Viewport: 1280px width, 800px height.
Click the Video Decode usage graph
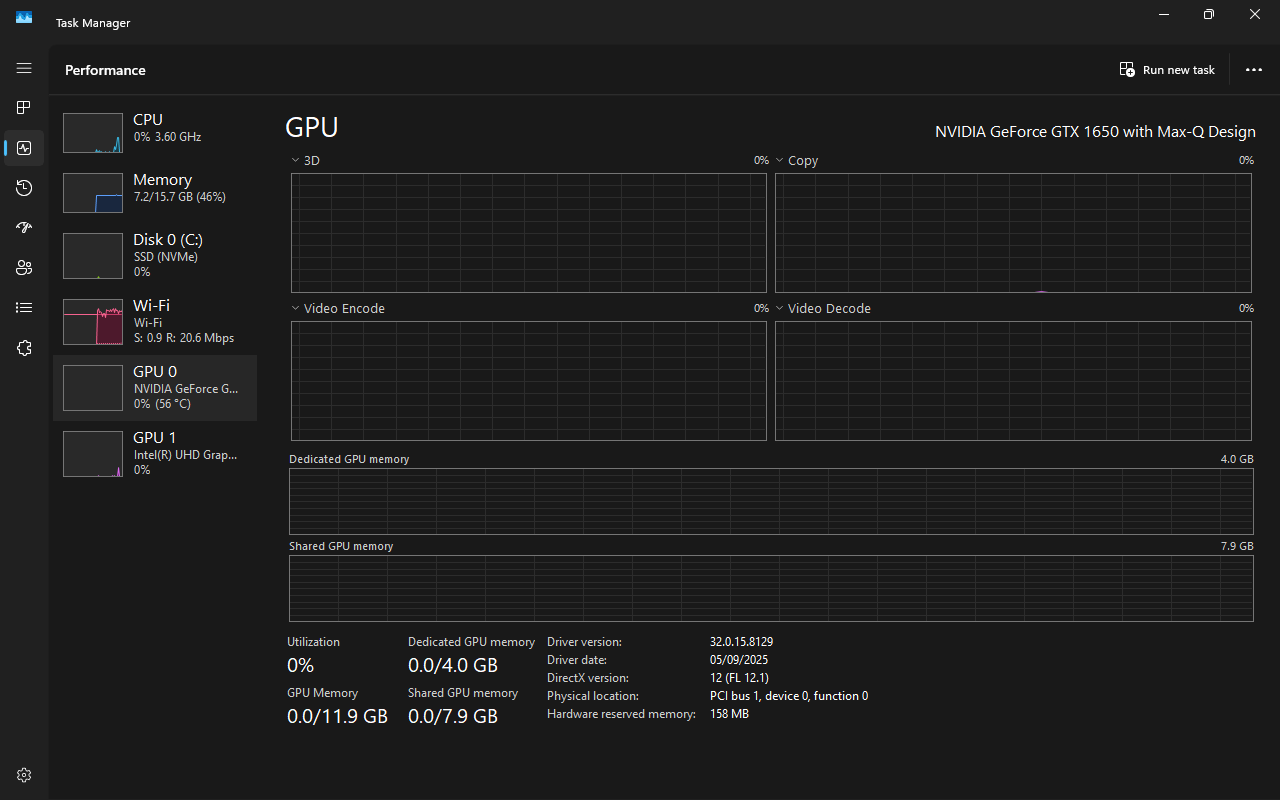1013,381
